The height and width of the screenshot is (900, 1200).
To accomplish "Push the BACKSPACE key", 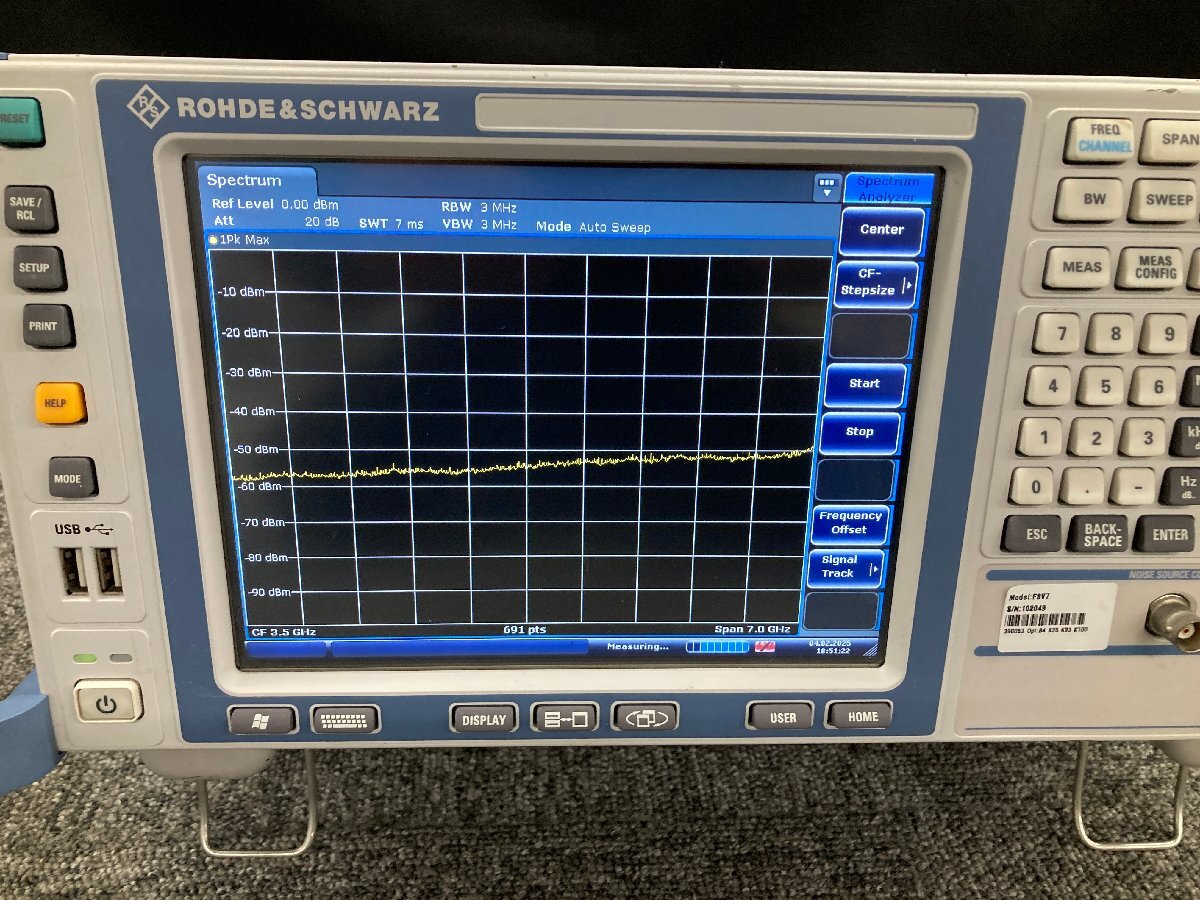I will coord(1099,533).
